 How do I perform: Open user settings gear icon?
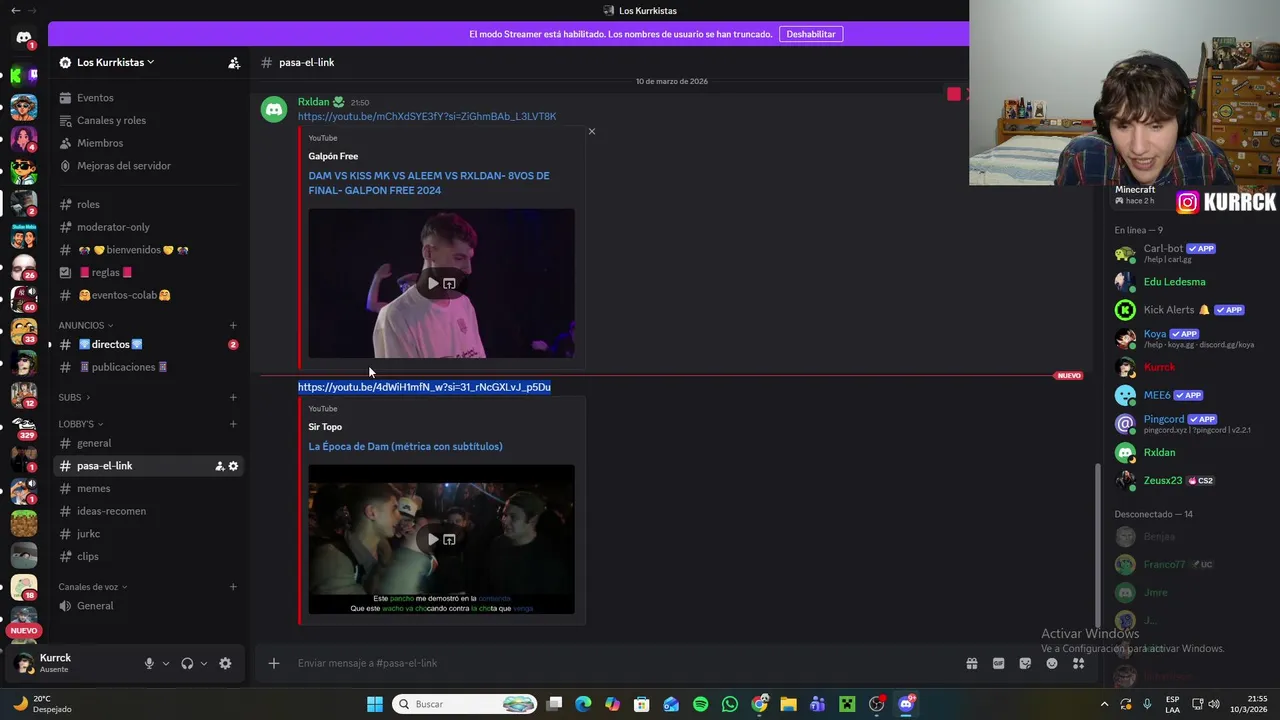(x=225, y=663)
